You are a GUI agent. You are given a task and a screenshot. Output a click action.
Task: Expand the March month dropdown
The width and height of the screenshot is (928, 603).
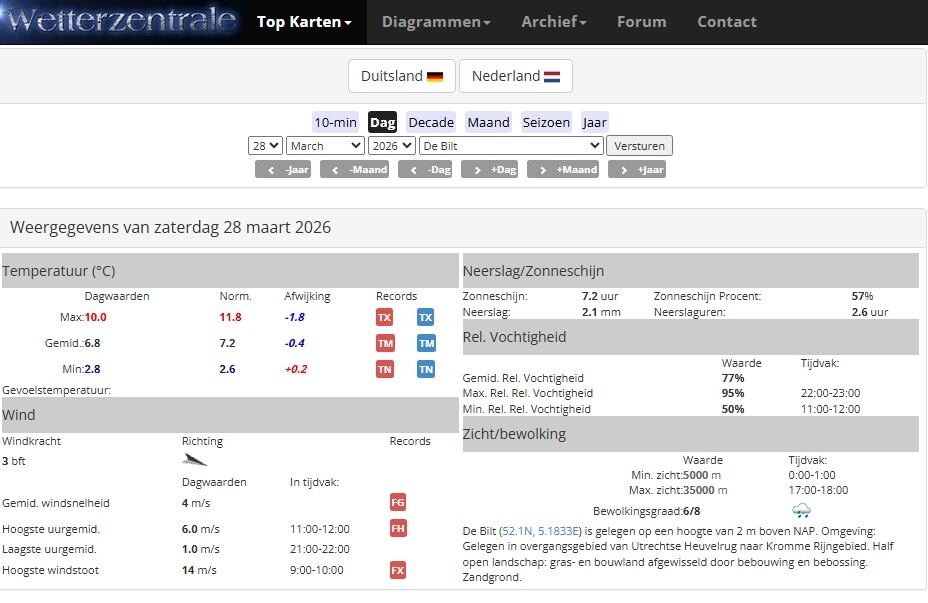tap(325, 146)
